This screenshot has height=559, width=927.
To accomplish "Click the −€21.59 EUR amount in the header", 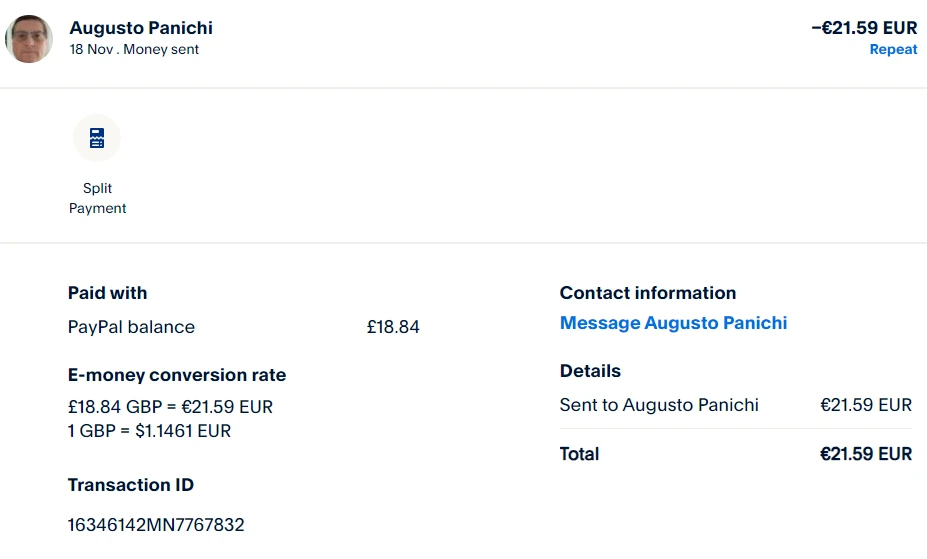I will click(863, 28).
